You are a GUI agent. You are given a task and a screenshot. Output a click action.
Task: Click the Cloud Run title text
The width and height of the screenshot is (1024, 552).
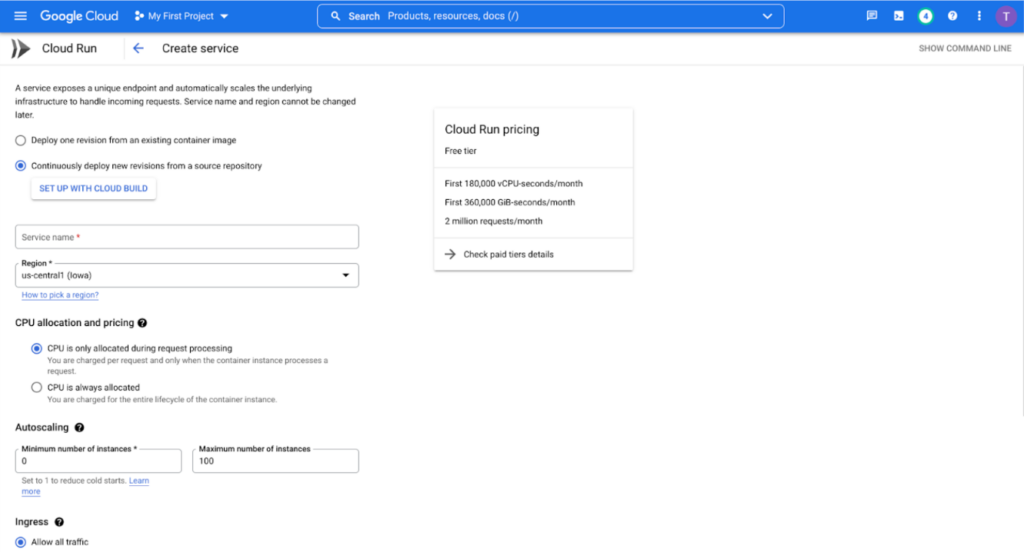pos(69,48)
